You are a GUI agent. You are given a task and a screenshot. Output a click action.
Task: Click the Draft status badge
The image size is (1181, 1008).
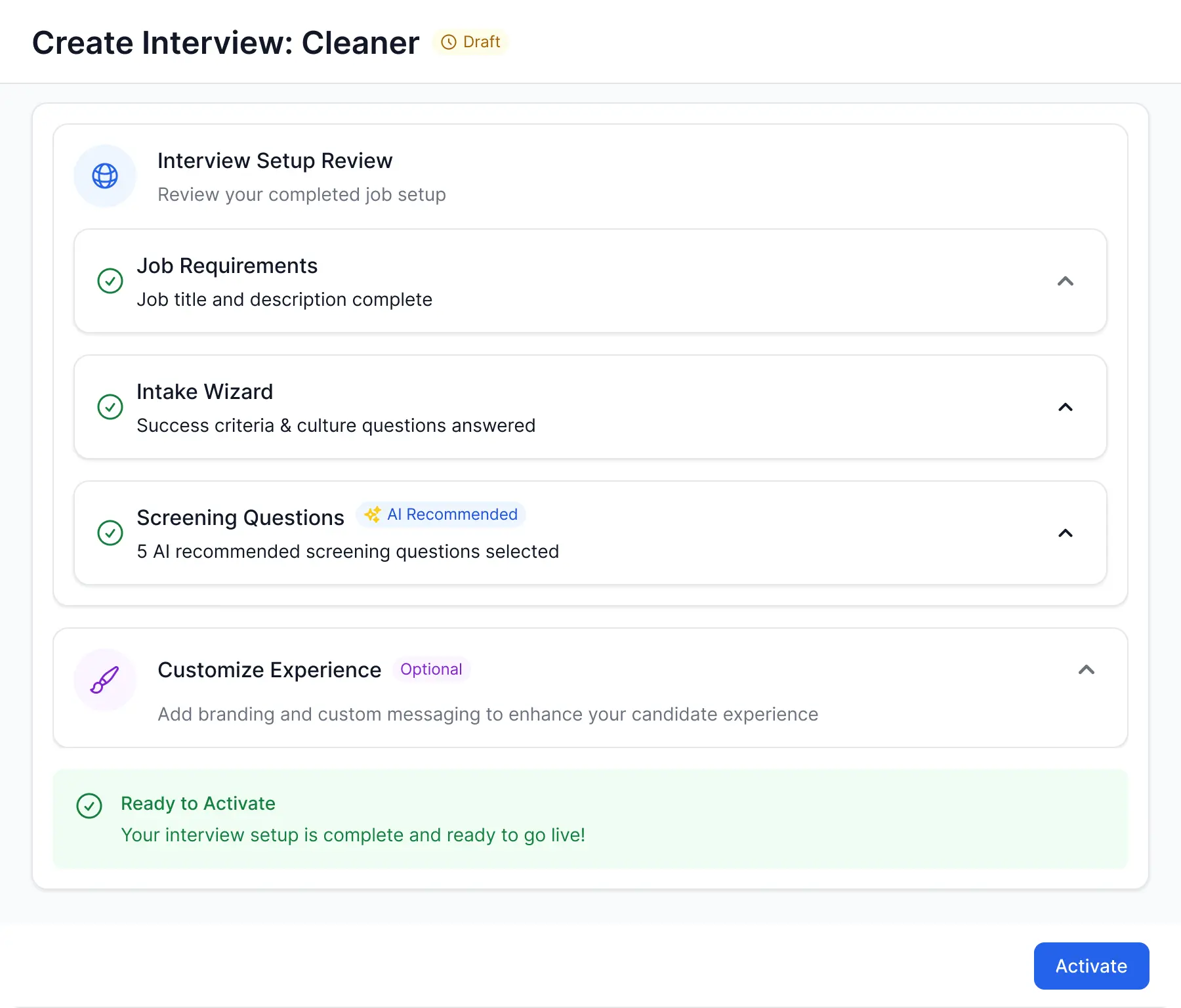(470, 42)
